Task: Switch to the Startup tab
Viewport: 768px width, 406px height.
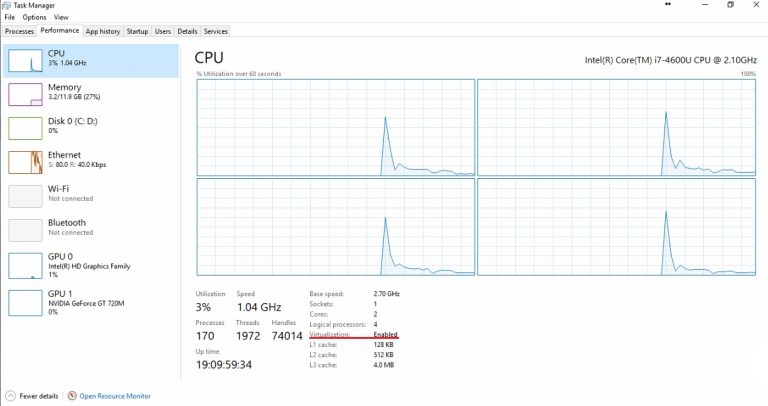Action: pos(137,31)
